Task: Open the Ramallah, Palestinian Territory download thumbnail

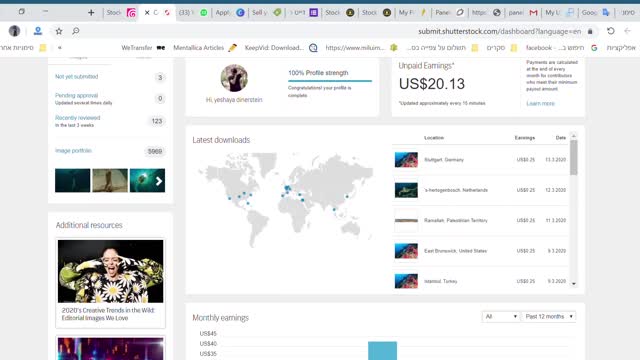Action: coord(406,220)
